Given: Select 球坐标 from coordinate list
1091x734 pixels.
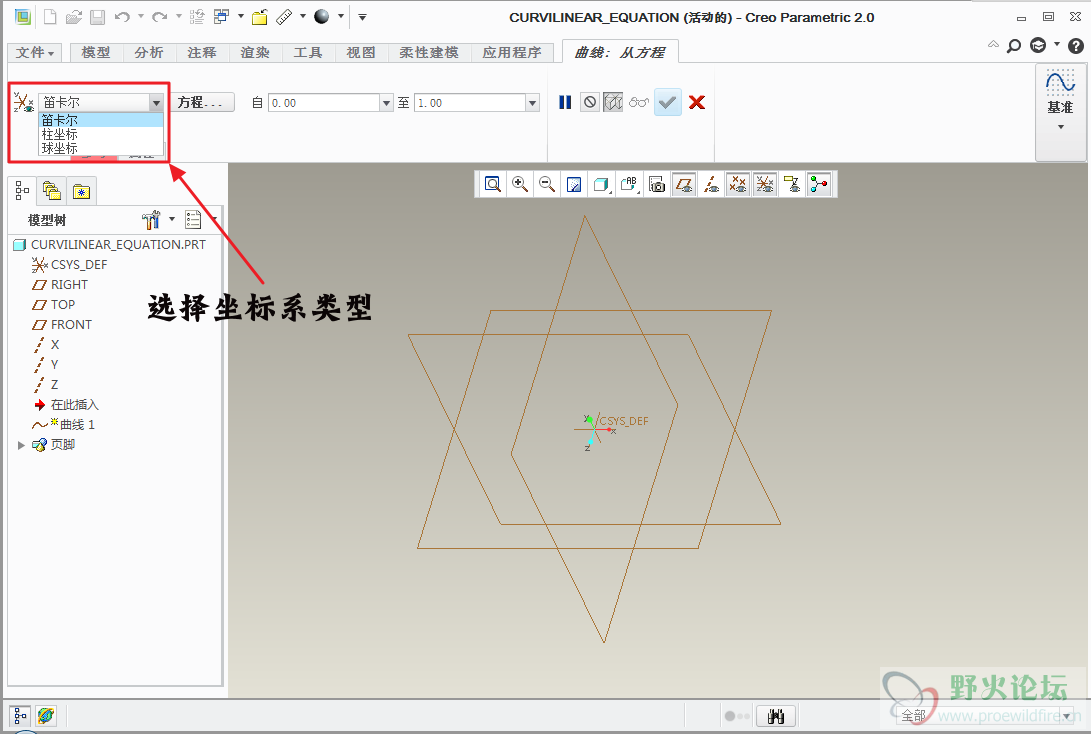Looking at the screenshot, I should (x=101, y=148).
